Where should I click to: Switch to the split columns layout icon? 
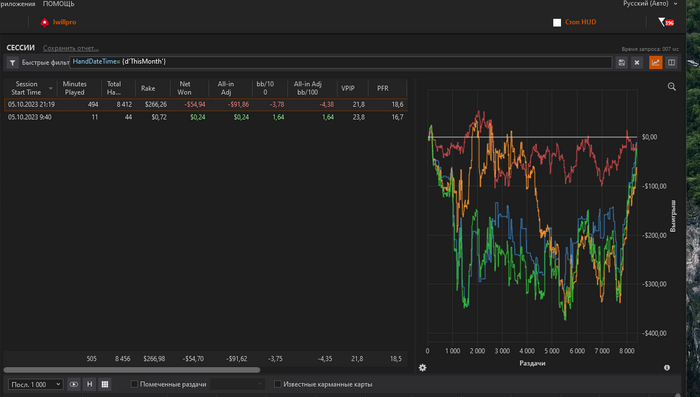[x=671, y=63]
